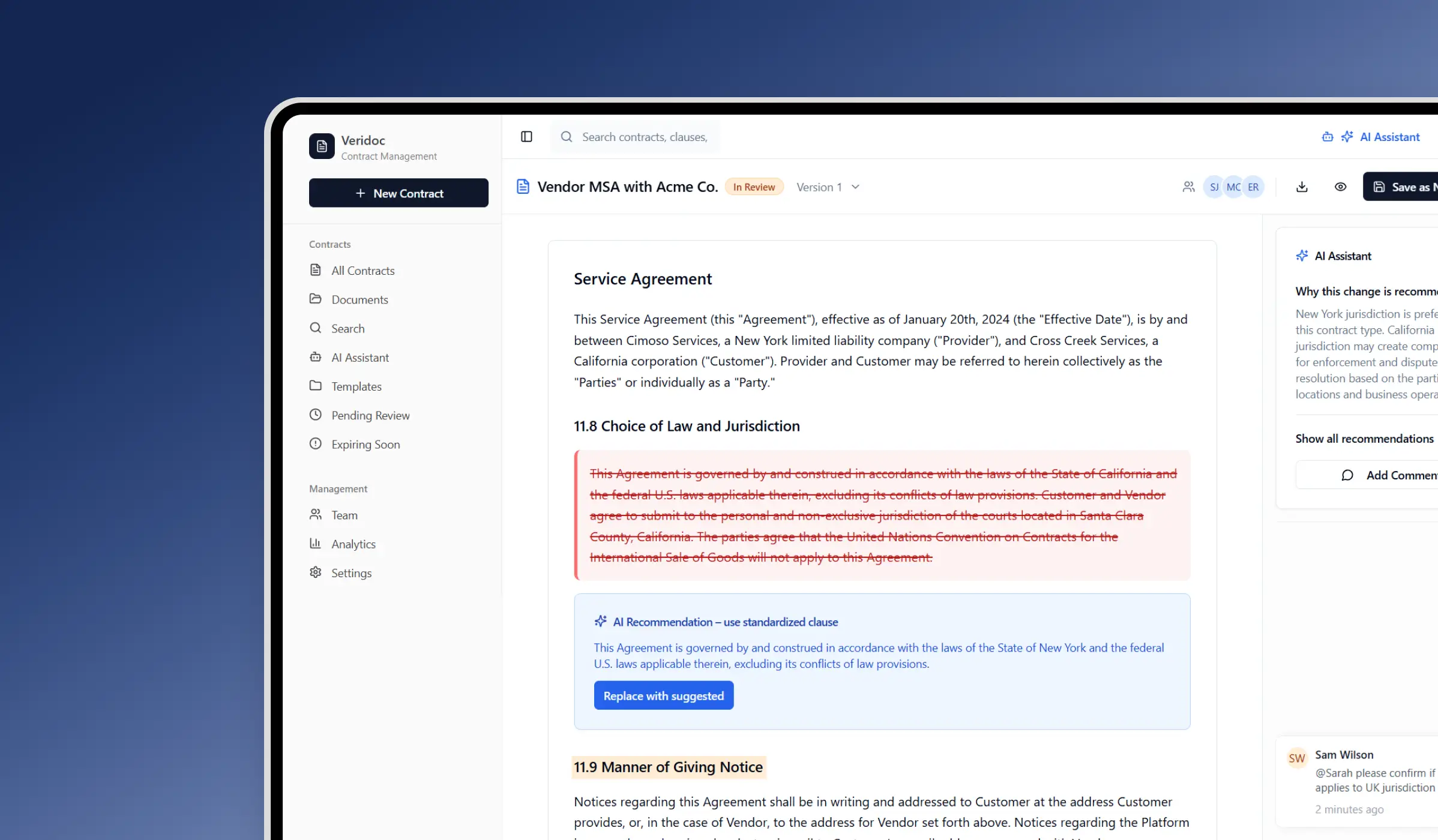
Task: Click the sparkle icon in AI Recommendation box
Action: tap(600, 622)
